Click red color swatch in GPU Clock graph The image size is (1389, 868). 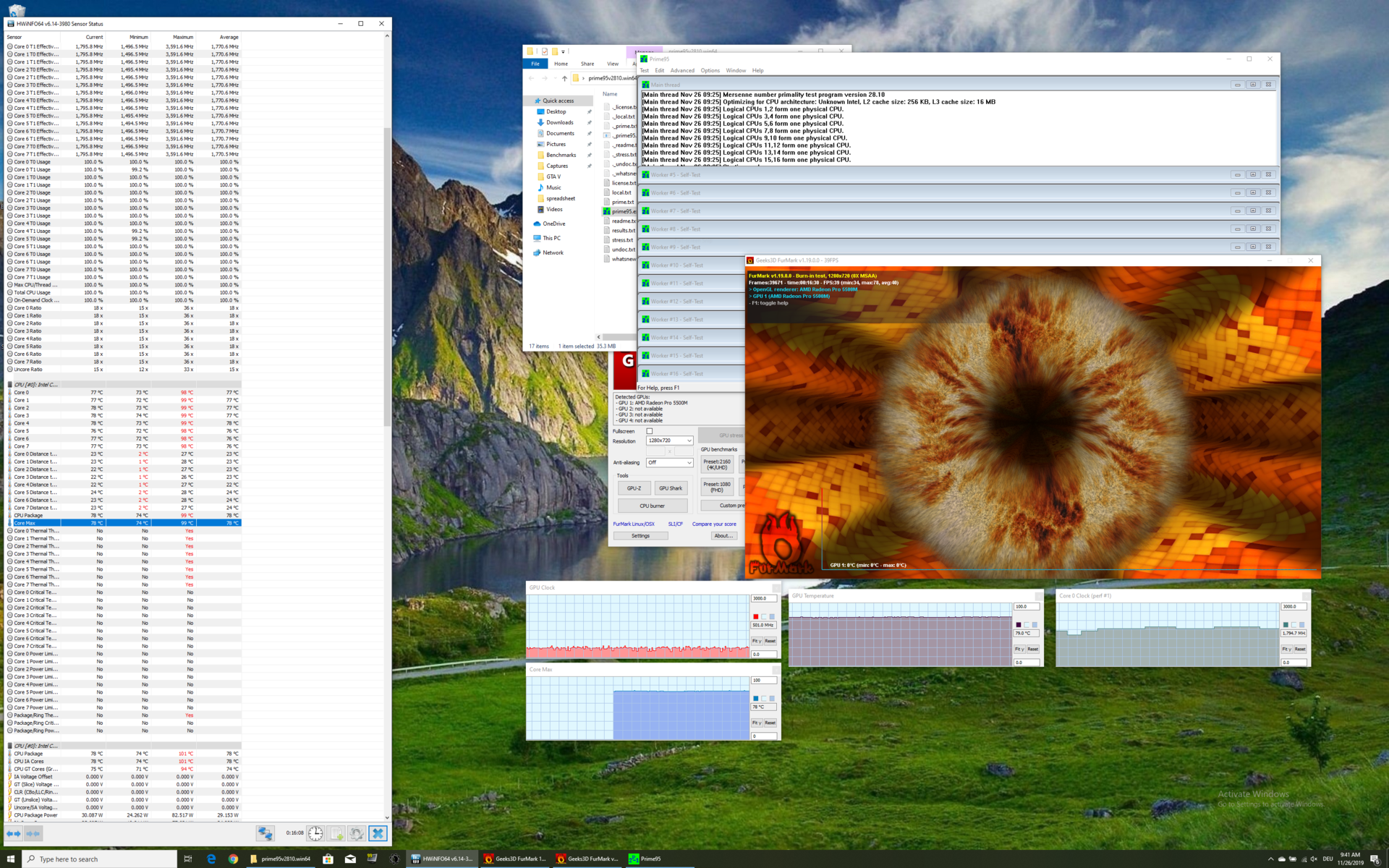coord(755,616)
